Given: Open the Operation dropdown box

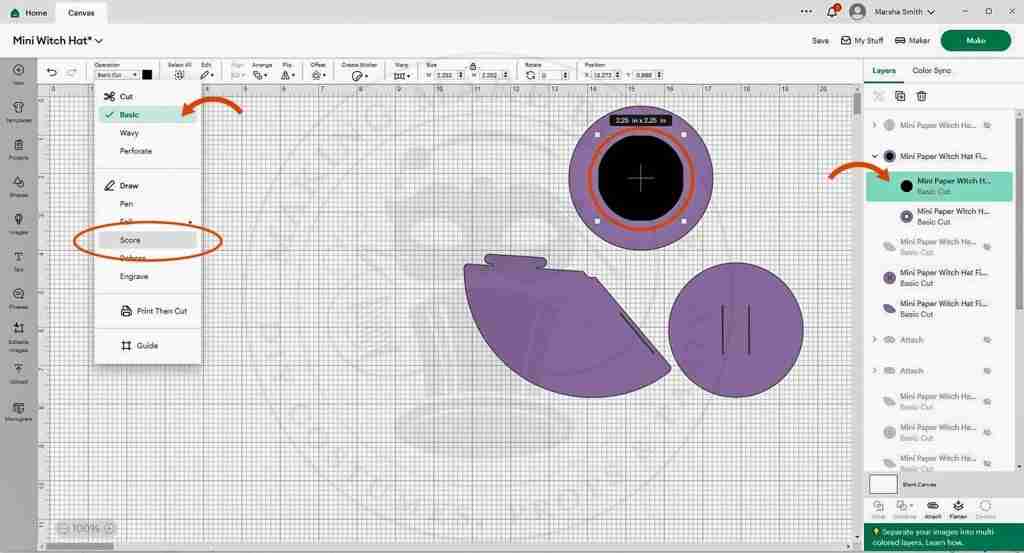Looking at the screenshot, I should tap(116, 75).
